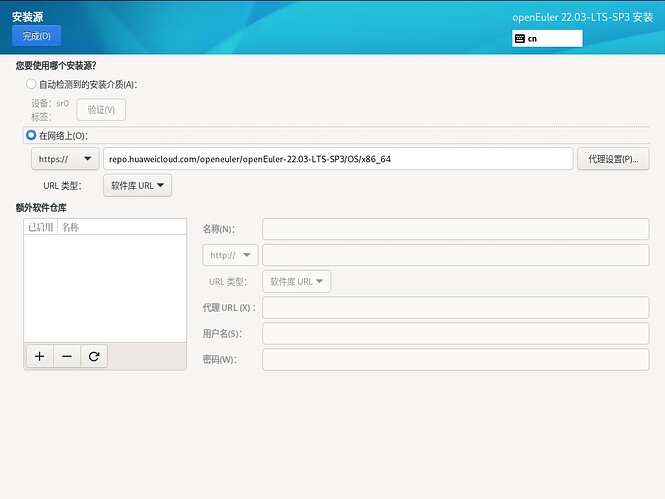
Task: Open the http:// protocol dropdown for extra repo
Action: coord(231,255)
